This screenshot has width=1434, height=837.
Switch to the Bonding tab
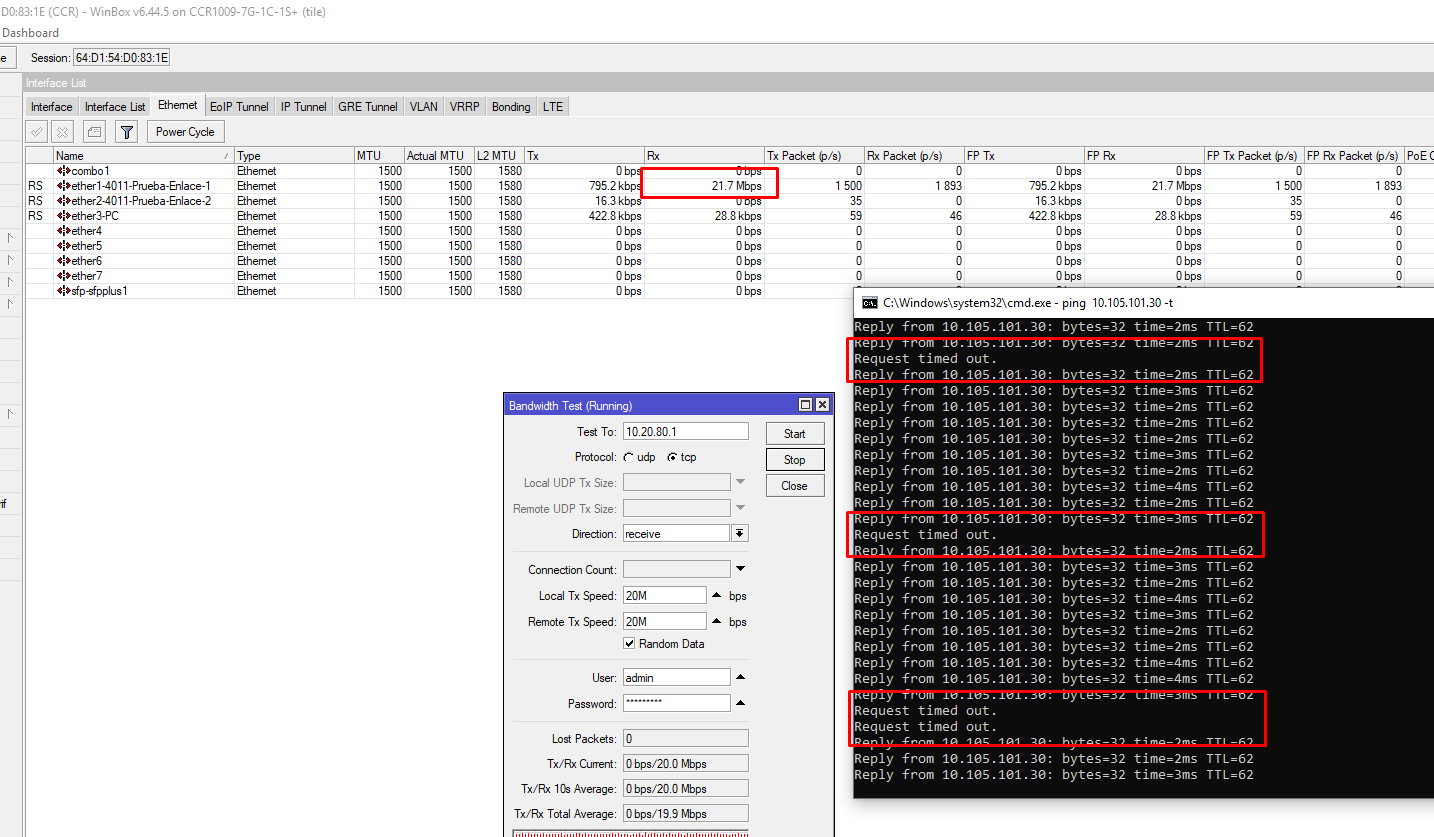coord(511,107)
